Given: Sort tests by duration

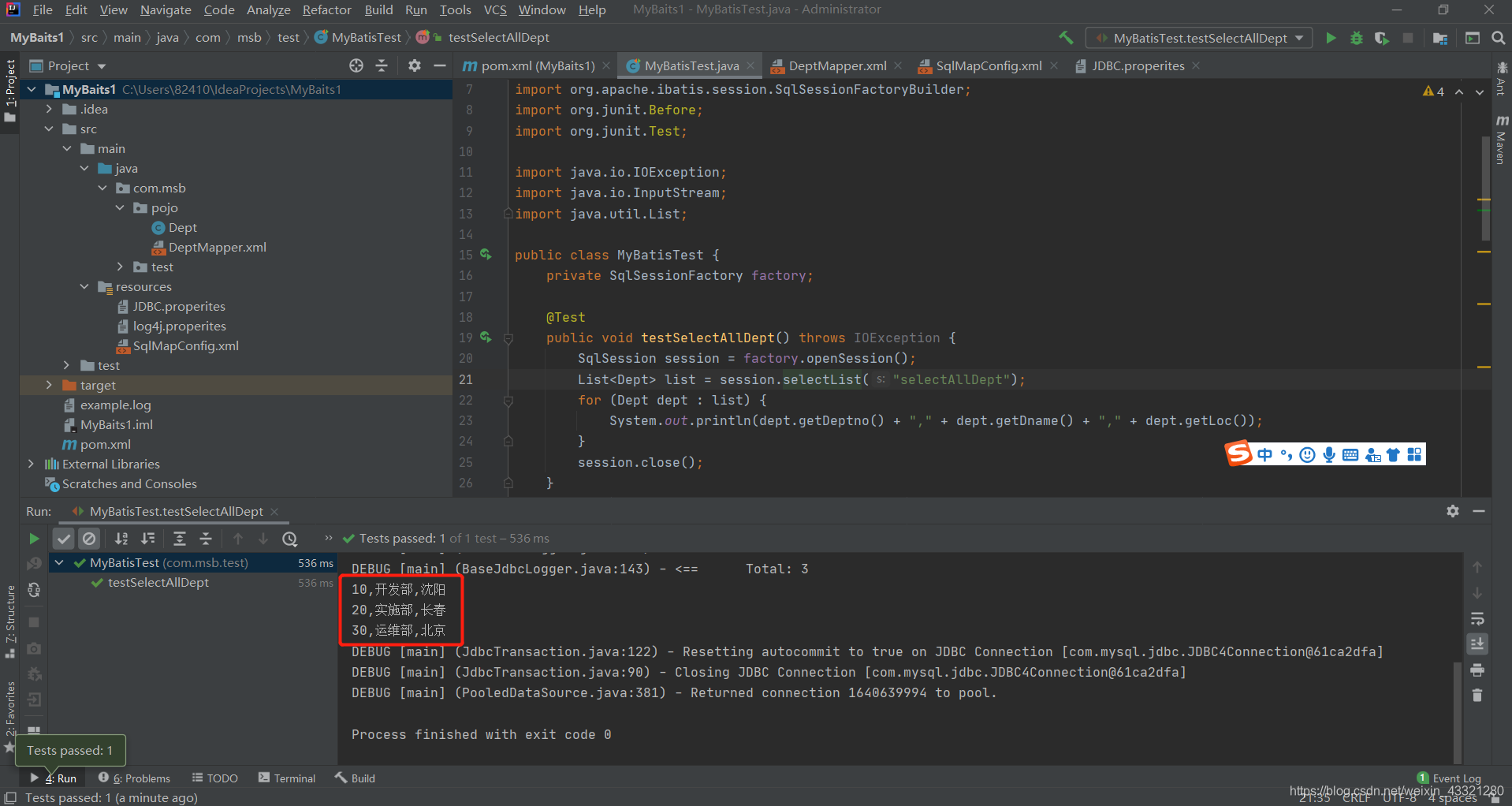Looking at the screenshot, I should [147, 539].
